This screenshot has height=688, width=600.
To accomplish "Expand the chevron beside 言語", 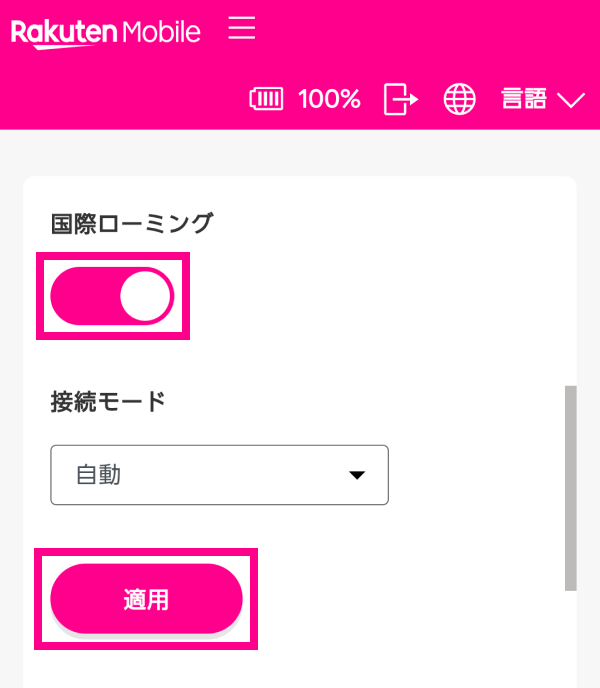I will [571, 100].
